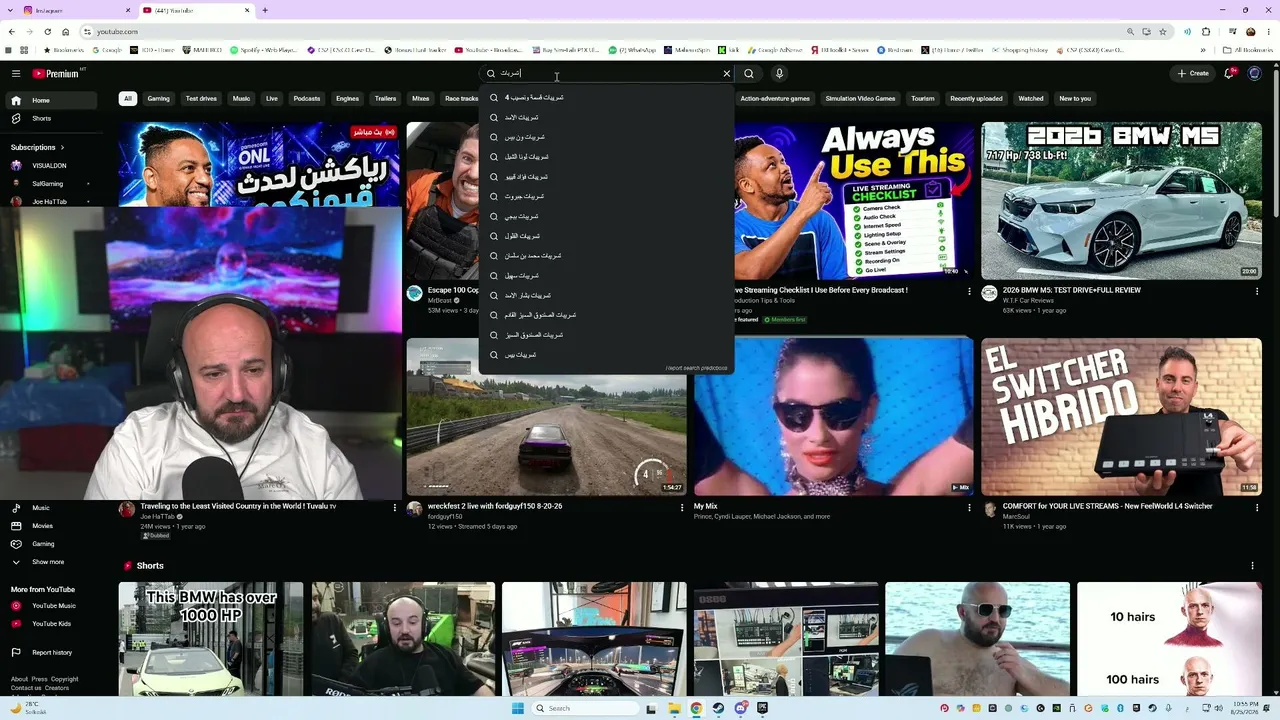The height and width of the screenshot is (720, 1280).
Task: Open YouTube notifications bell
Action: pyautogui.click(x=1231, y=73)
